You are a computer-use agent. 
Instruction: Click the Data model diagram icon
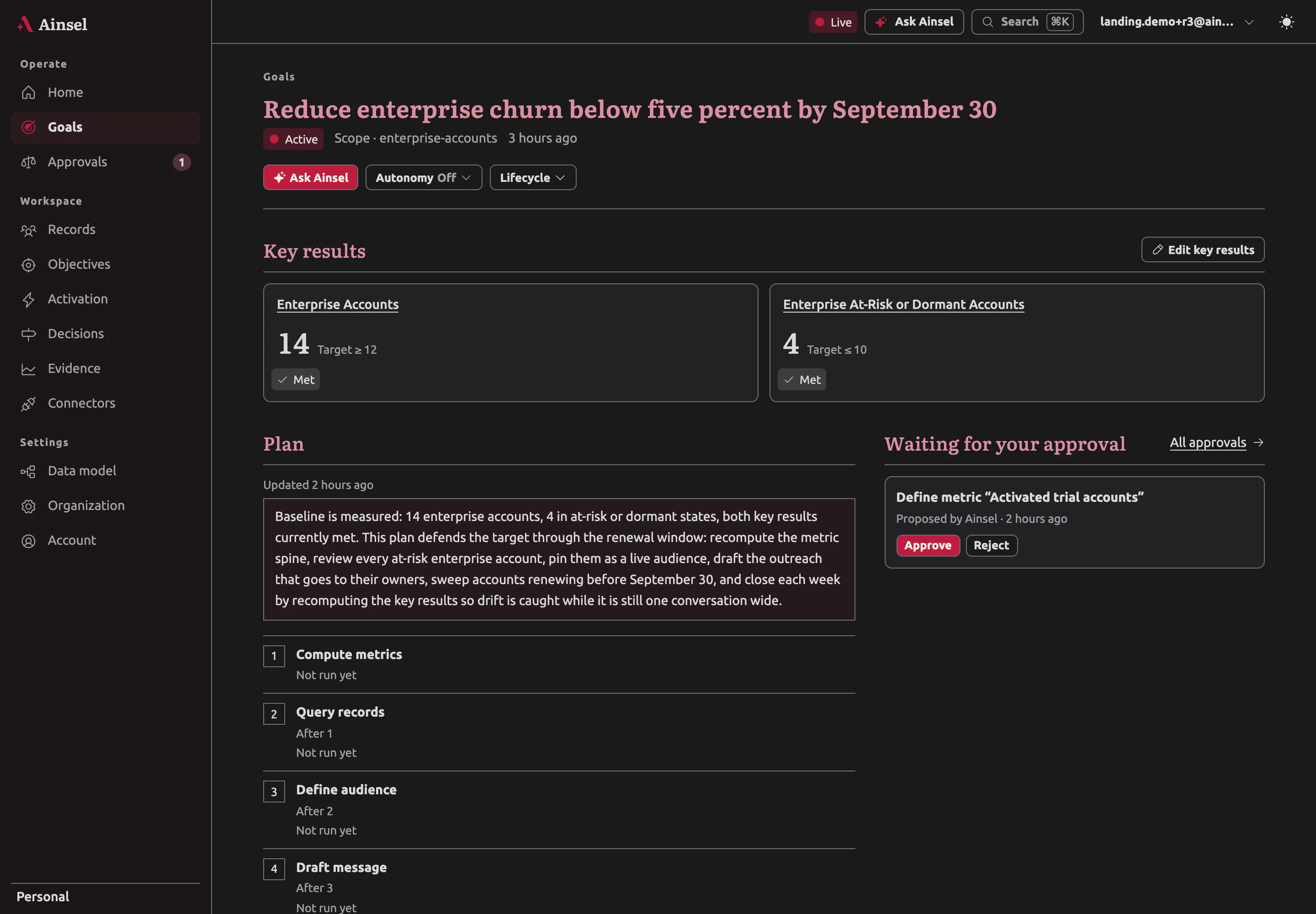[x=29, y=471]
